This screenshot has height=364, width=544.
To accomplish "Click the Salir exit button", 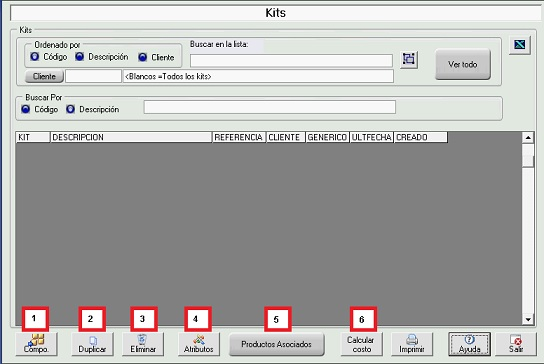I will (516, 344).
